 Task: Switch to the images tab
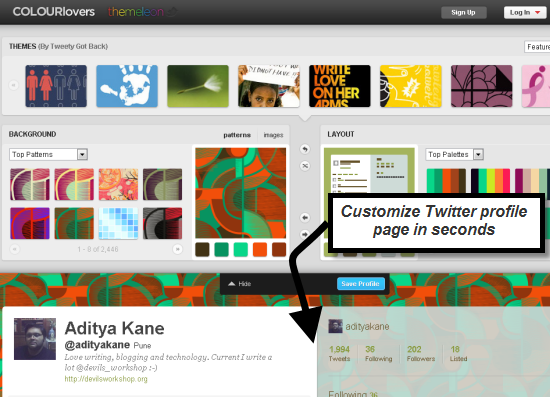[x=273, y=135]
